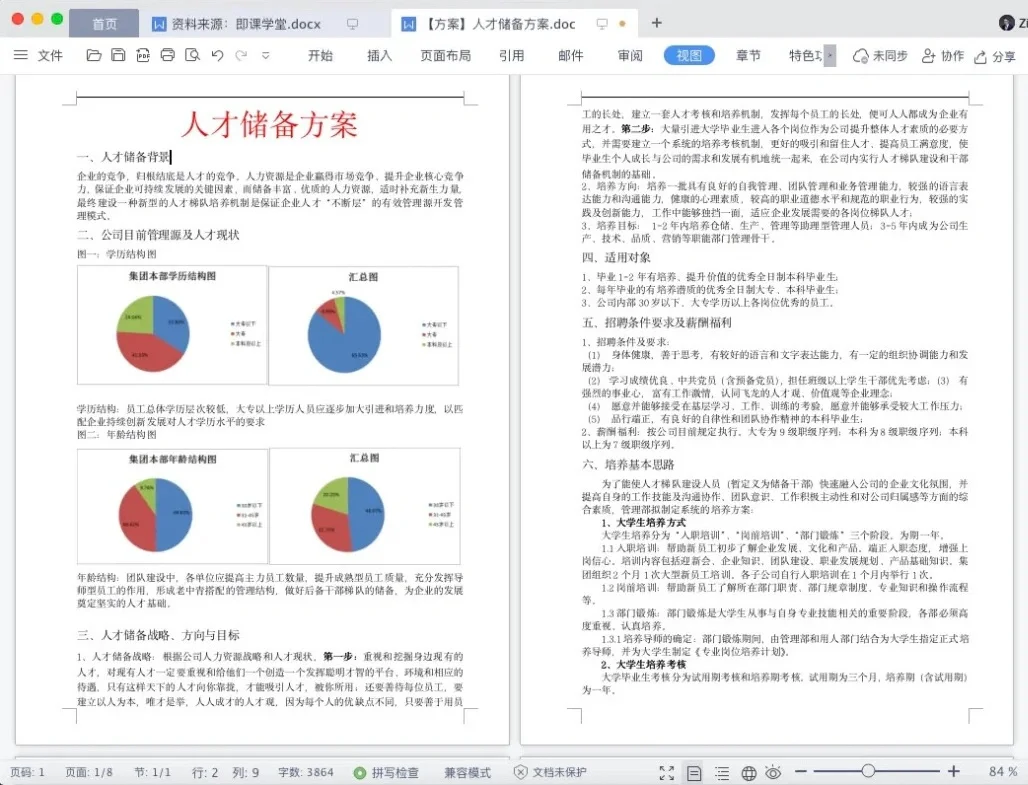
Task: Click the monitor icon on 人才储备方案 tab
Action: pos(602,24)
